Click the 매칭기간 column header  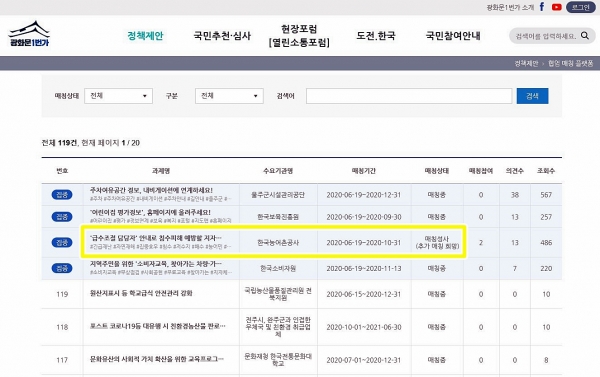[x=364, y=171]
